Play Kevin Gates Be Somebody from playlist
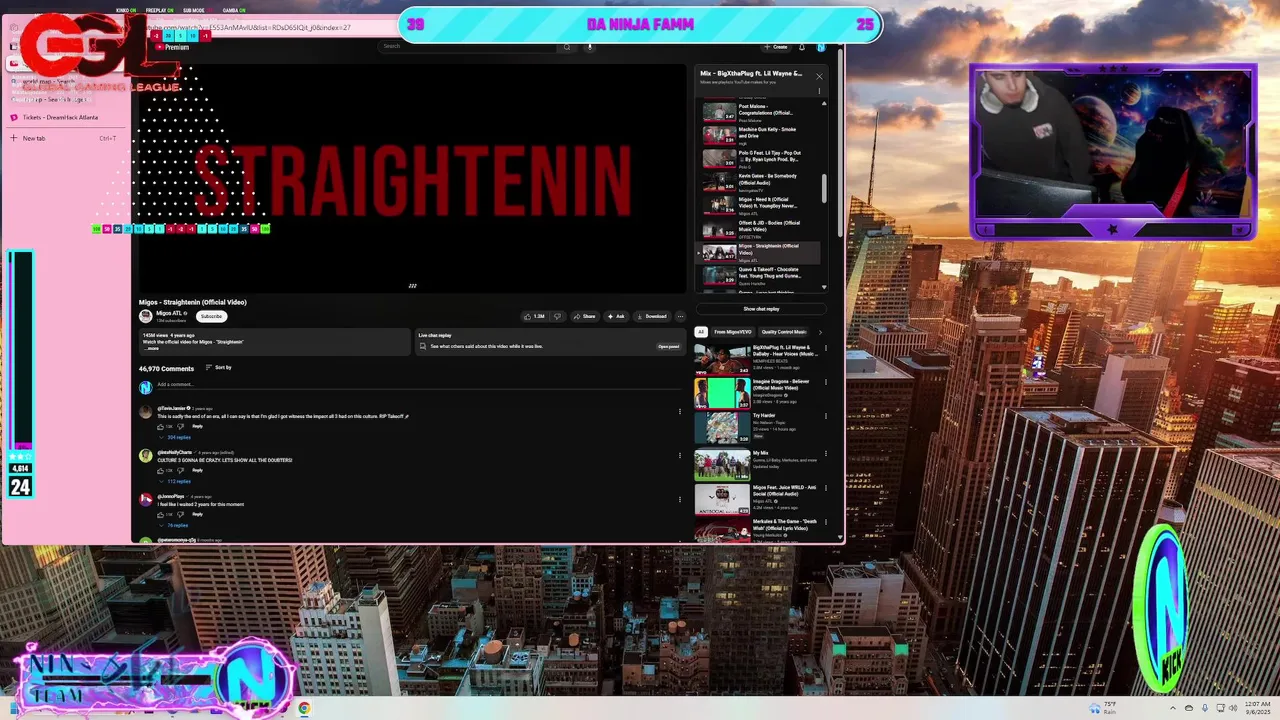 pyautogui.click(x=759, y=182)
